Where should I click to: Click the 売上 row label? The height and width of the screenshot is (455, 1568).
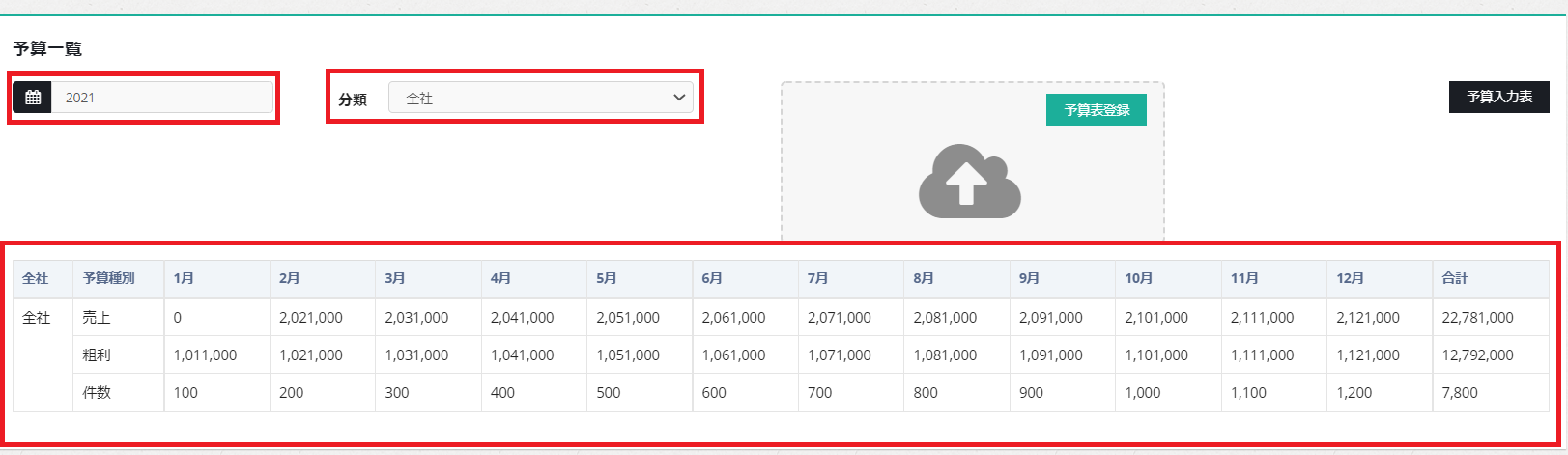97,317
